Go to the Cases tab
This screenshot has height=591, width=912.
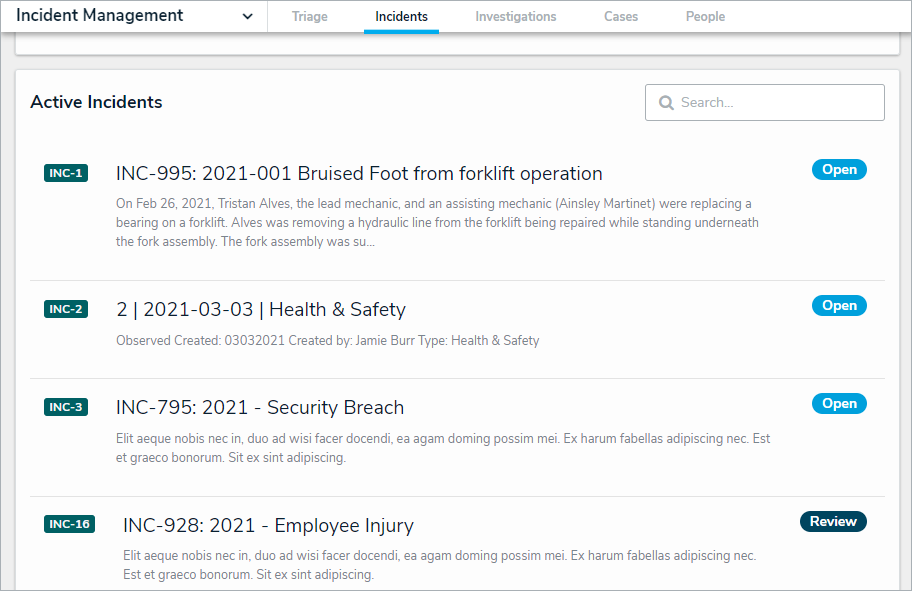click(x=621, y=17)
